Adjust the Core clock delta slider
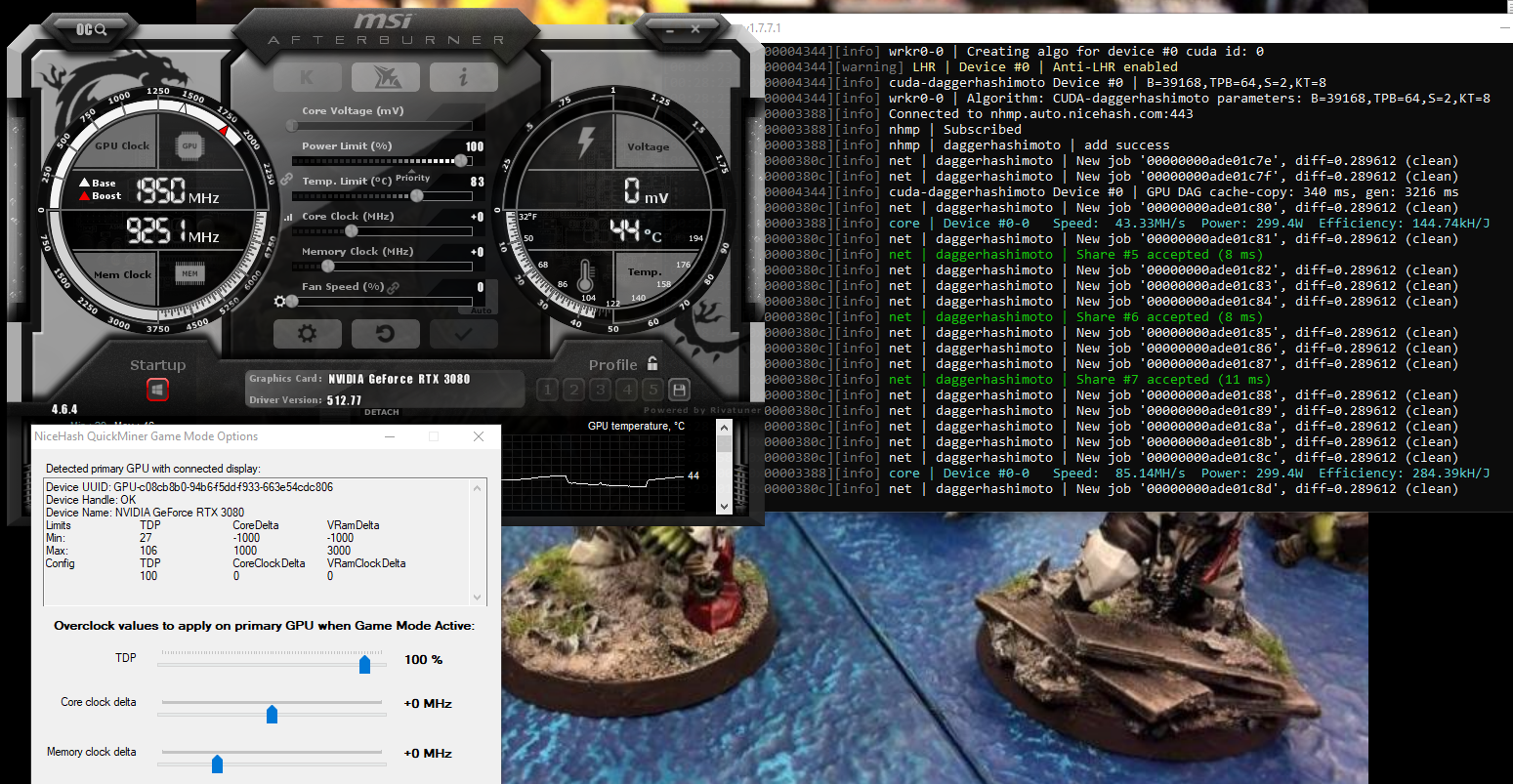The image size is (1513, 784). click(x=272, y=715)
